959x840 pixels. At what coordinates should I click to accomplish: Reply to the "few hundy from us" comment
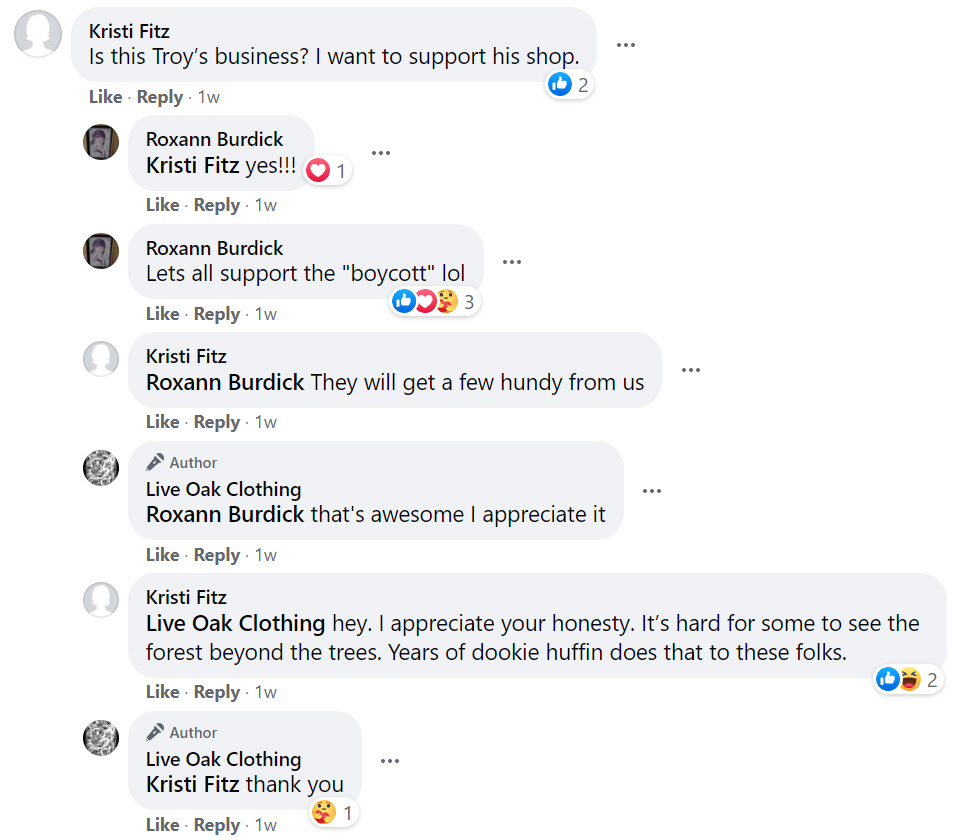(217, 422)
